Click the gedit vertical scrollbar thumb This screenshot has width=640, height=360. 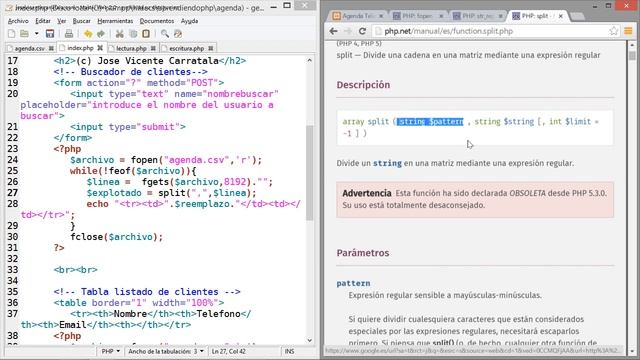click(310, 173)
